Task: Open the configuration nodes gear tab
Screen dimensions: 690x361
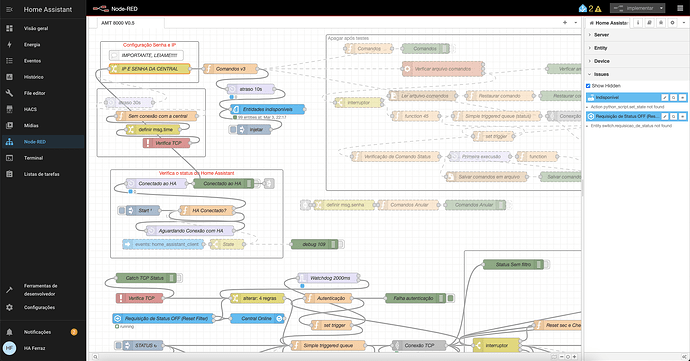Action: pos(672,22)
